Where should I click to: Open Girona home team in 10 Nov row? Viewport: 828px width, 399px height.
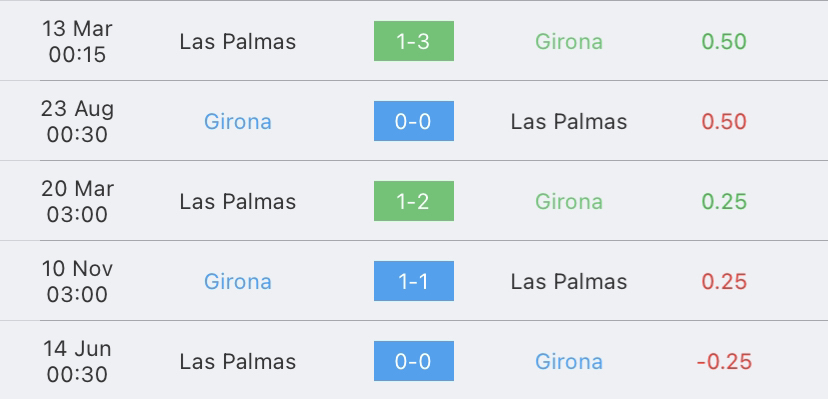(x=238, y=282)
